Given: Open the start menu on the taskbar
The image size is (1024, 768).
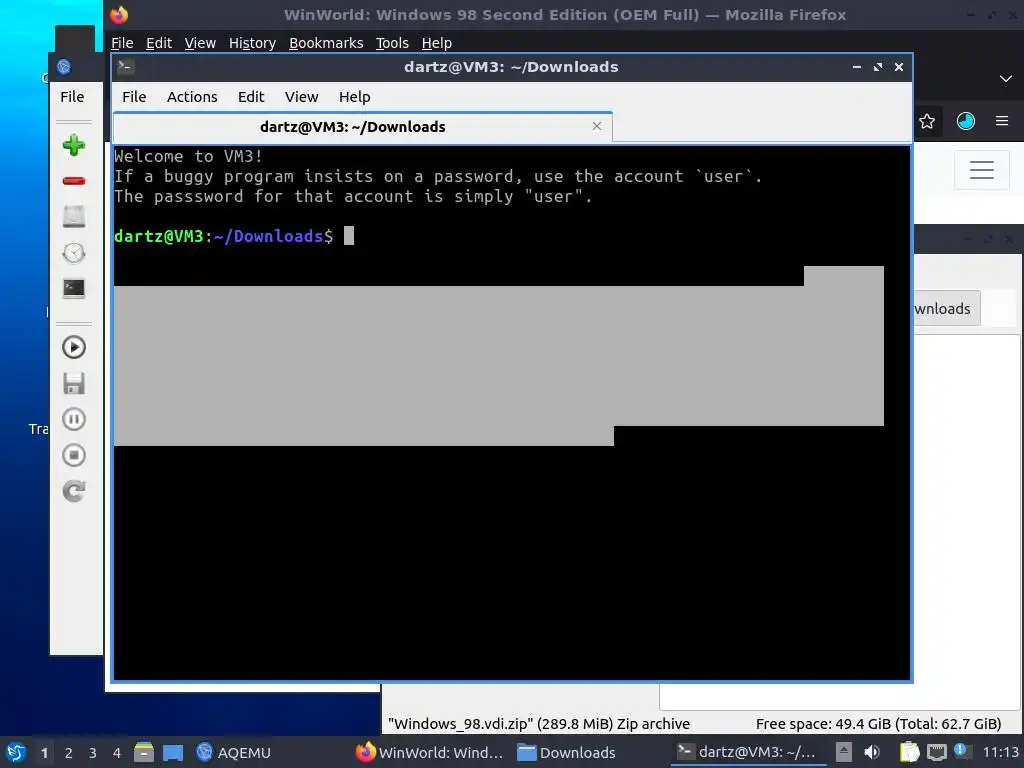Looking at the screenshot, I should 16,752.
